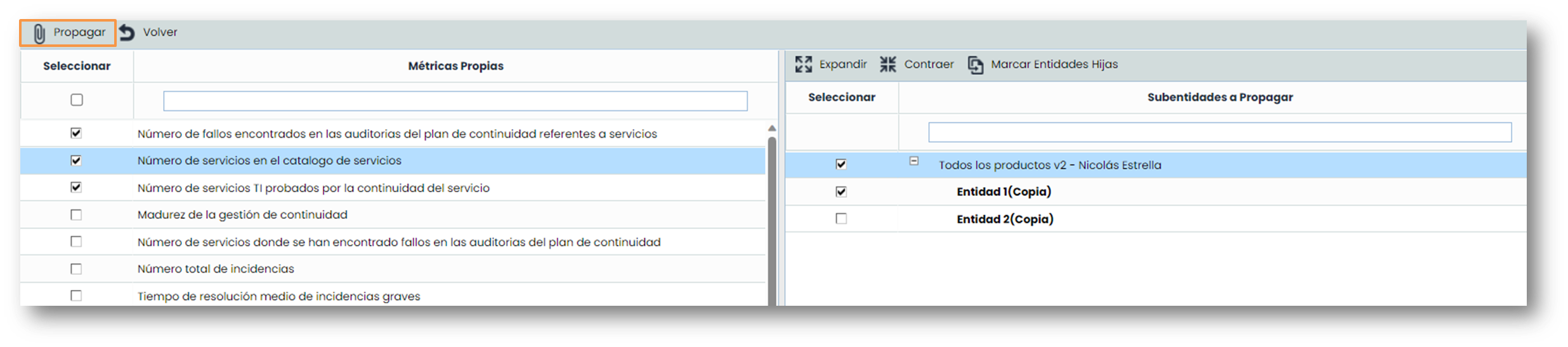Collapse the 'Todos los productos v2' tree node

(x=913, y=161)
